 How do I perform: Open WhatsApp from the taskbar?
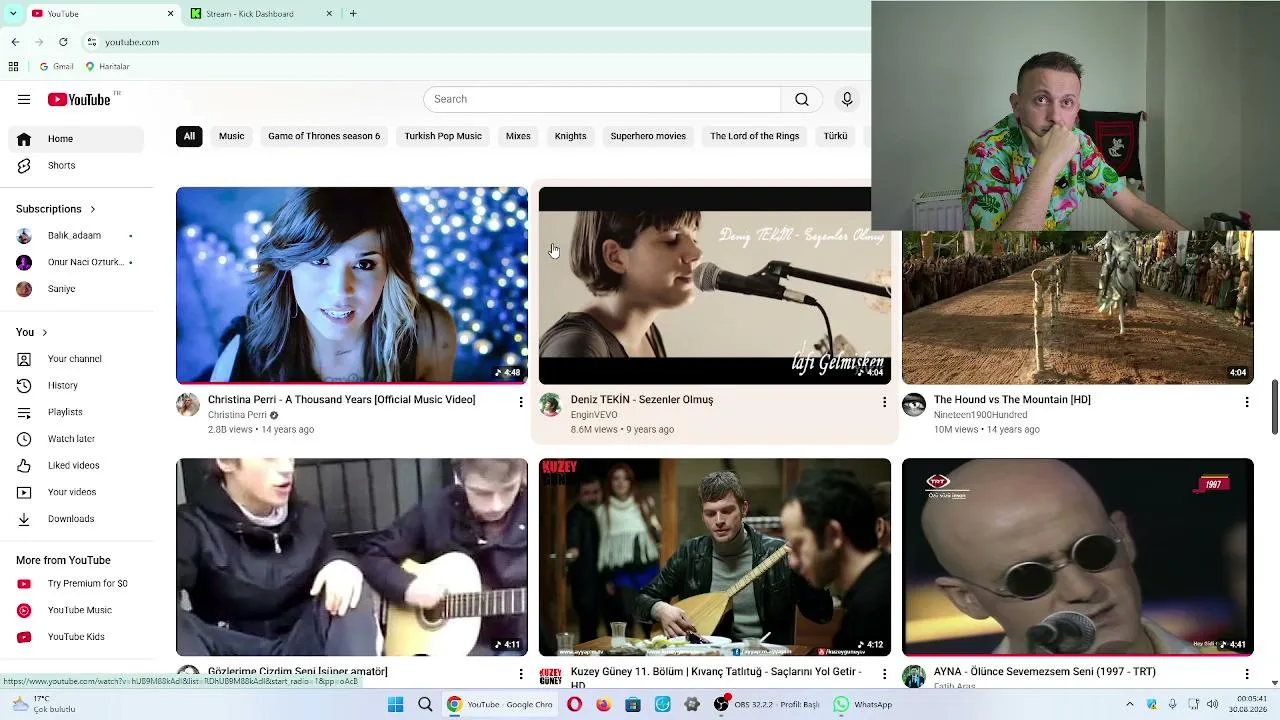(863, 705)
